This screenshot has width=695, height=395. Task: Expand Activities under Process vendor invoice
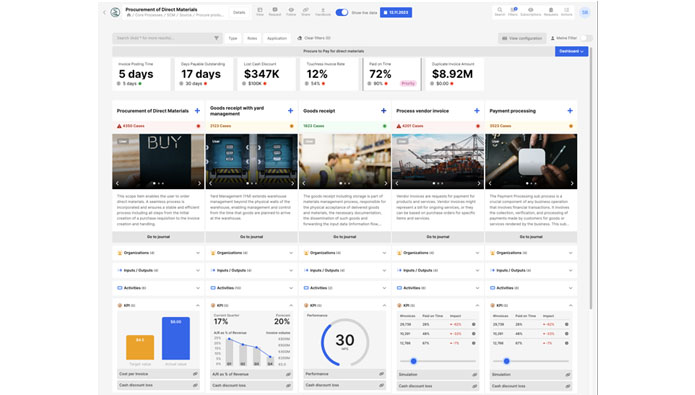point(437,288)
